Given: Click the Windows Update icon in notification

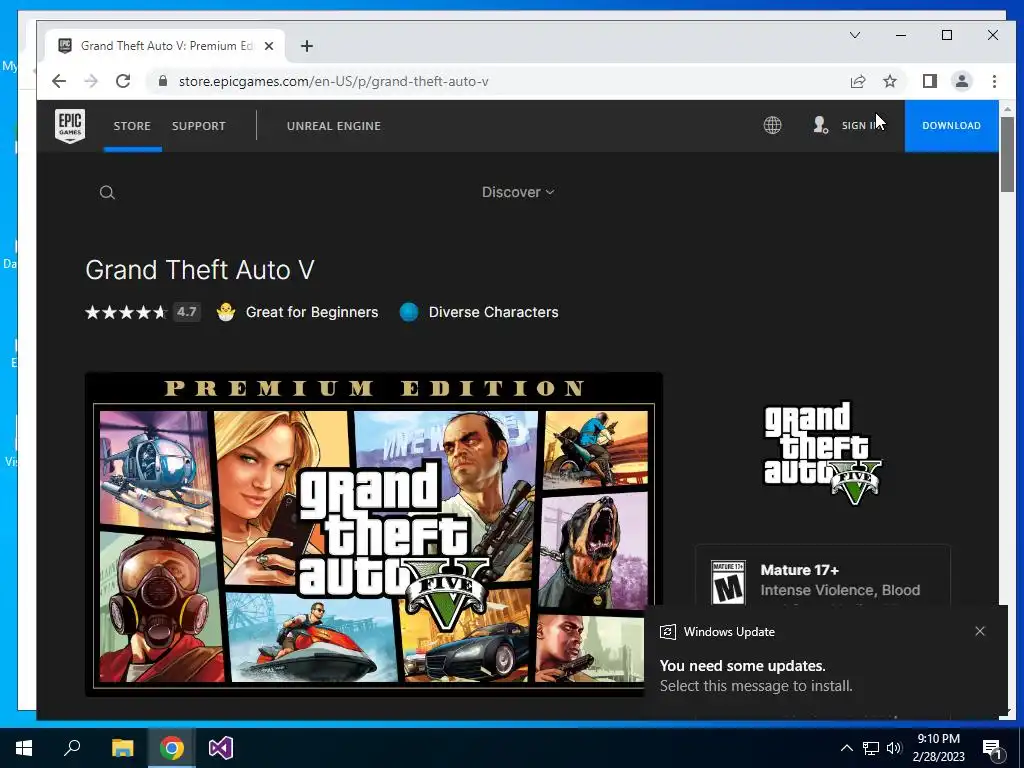Looking at the screenshot, I should [667, 632].
